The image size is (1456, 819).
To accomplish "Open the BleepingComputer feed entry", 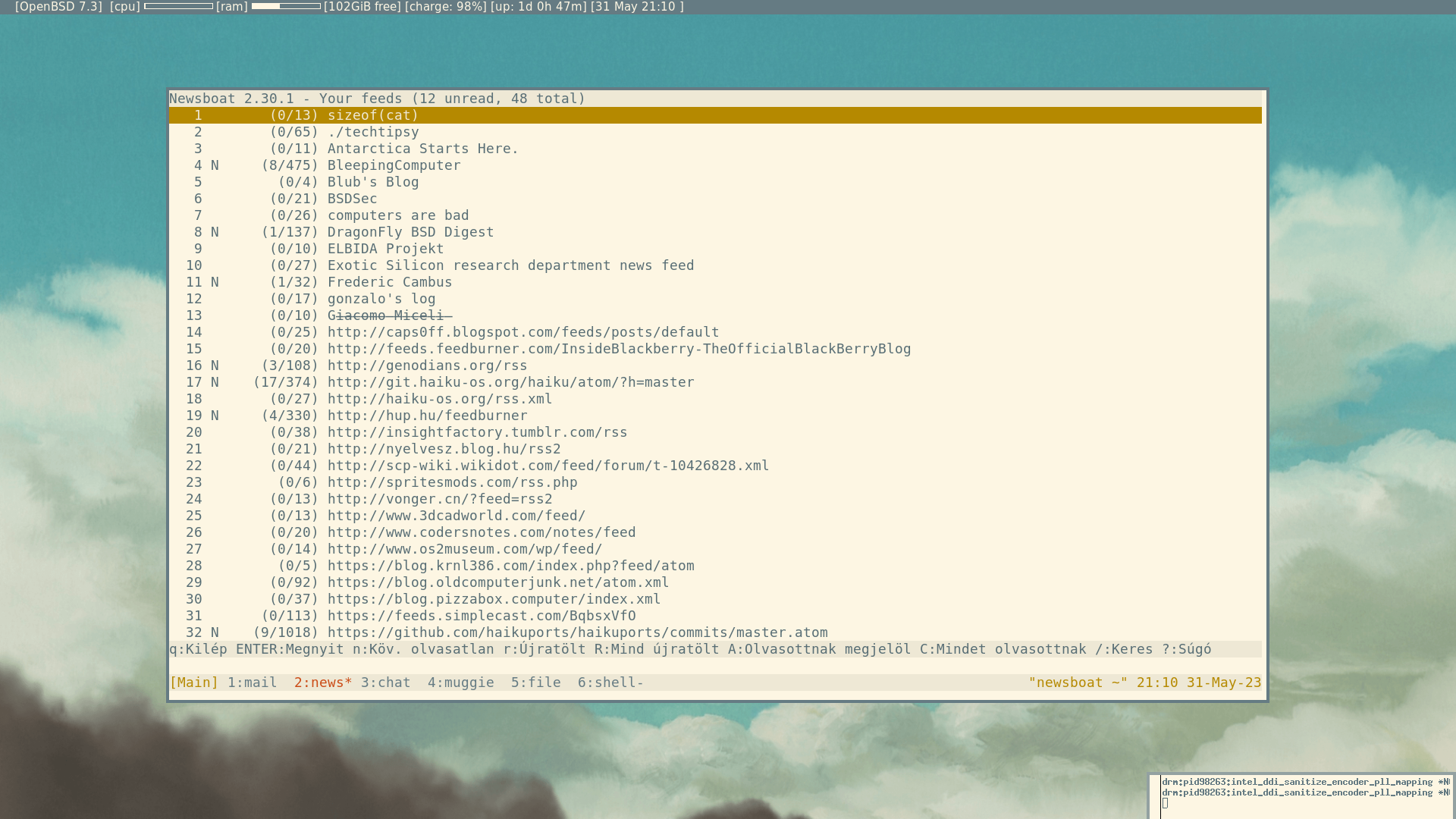I will pos(394,165).
